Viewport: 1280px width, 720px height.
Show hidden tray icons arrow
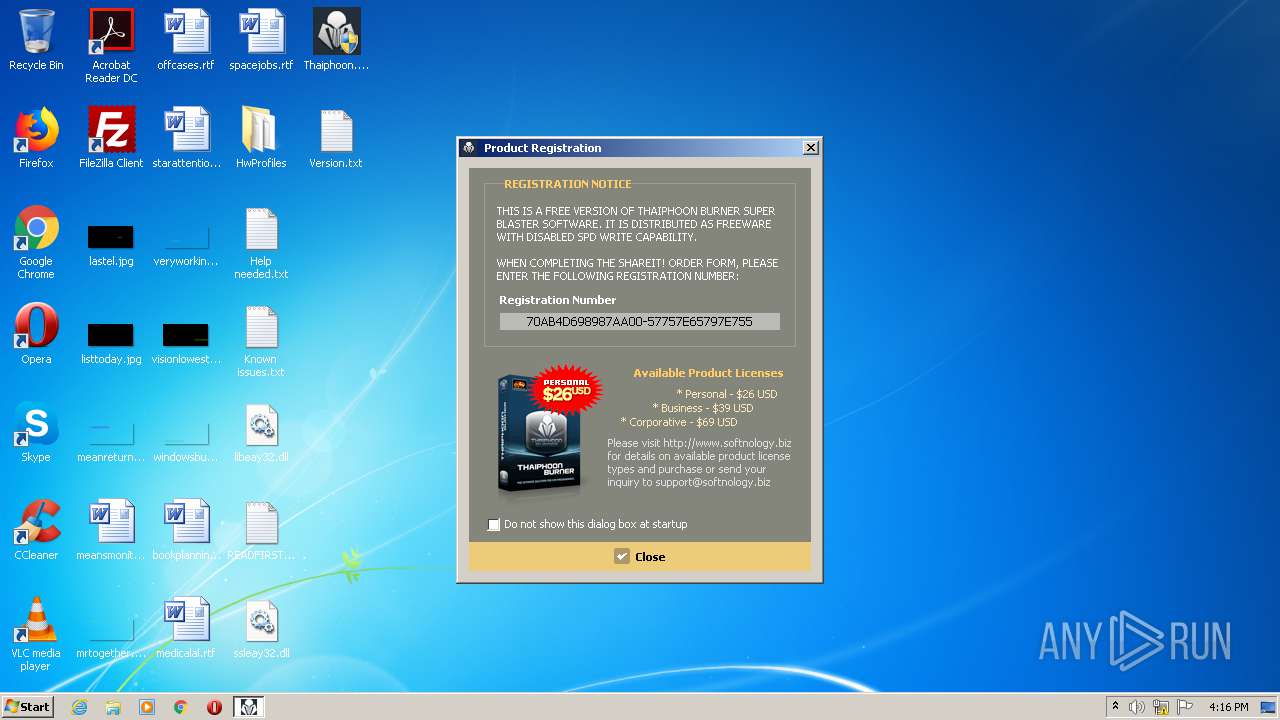[1115, 707]
